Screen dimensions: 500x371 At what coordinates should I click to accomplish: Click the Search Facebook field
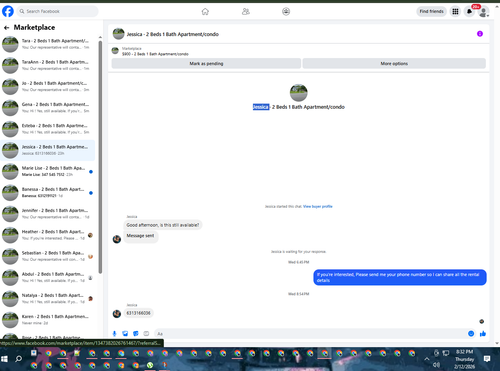pyautogui.click(x=57, y=11)
